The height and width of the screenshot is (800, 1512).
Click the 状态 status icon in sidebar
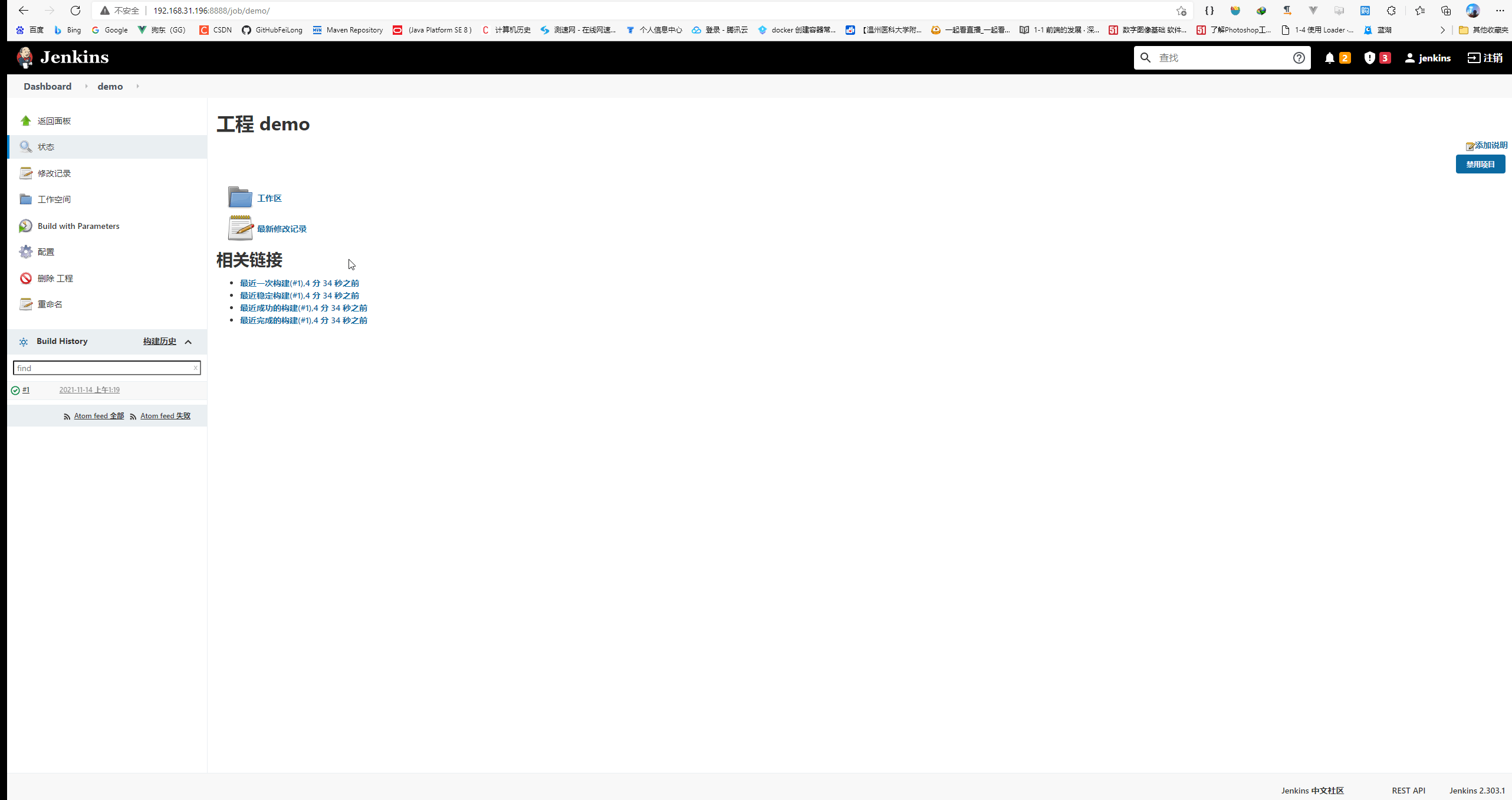26,146
